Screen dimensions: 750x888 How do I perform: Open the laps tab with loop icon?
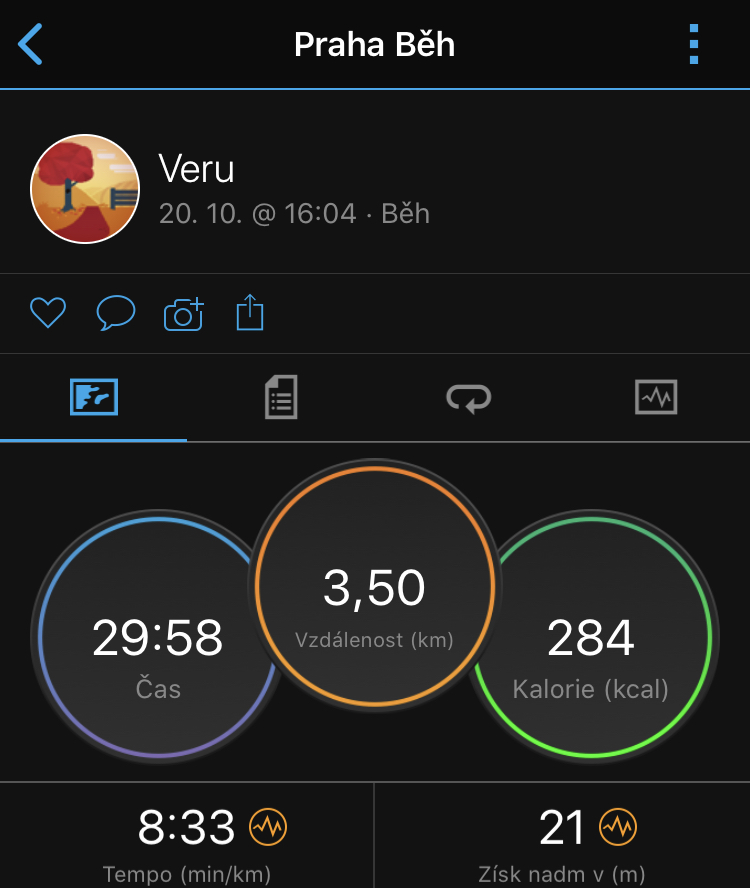coord(468,398)
